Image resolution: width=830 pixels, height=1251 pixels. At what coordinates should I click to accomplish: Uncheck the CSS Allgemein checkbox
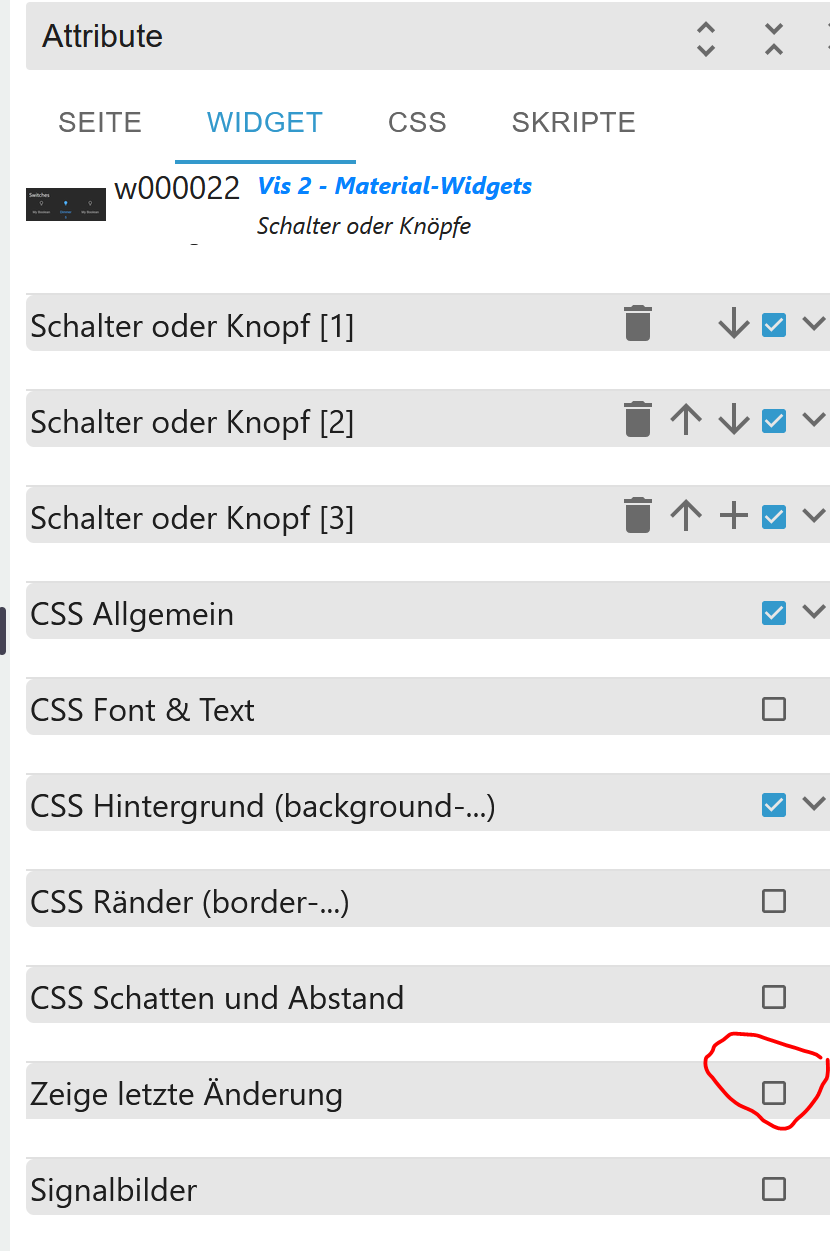[774, 613]
